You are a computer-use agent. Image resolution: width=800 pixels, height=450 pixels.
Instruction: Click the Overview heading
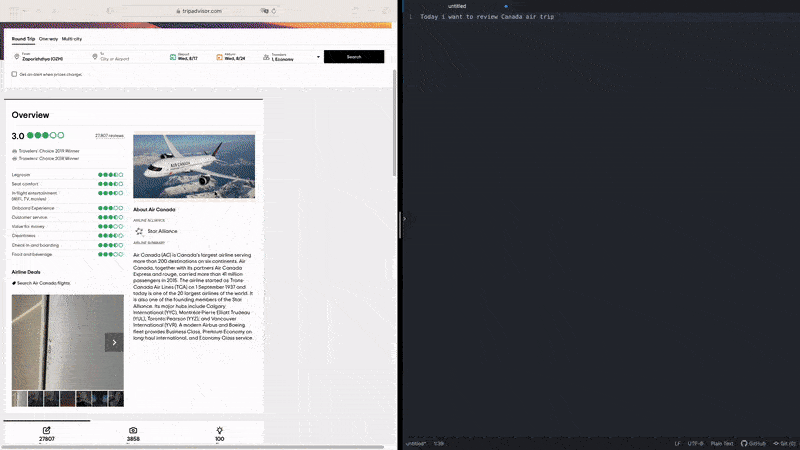click(x=31, y=115)
